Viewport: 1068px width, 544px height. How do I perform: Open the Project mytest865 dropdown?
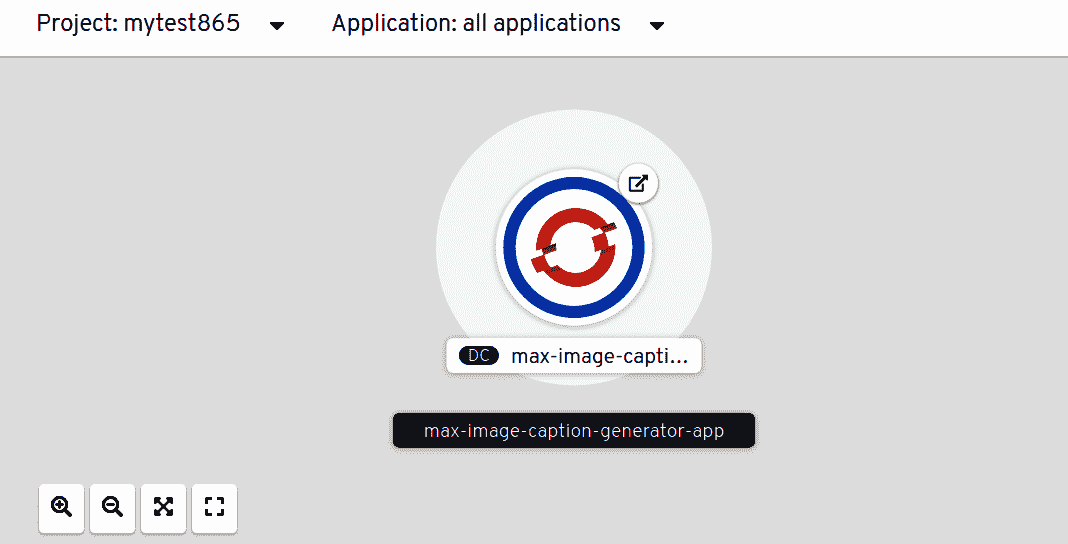[x=161, y=24]
